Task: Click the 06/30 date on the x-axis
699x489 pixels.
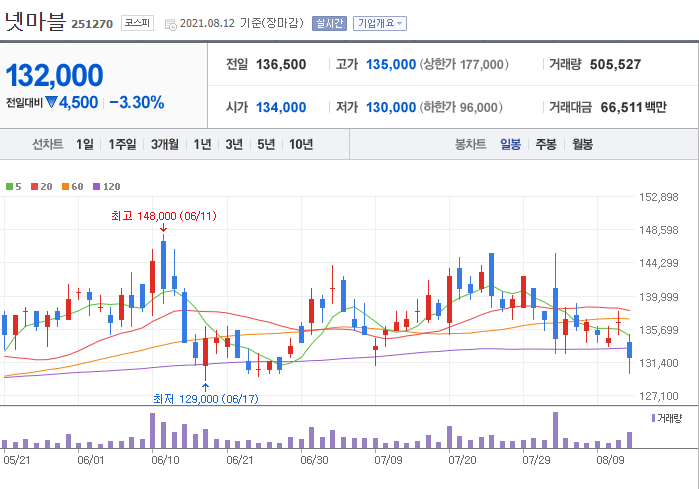Action: point(314,460)
